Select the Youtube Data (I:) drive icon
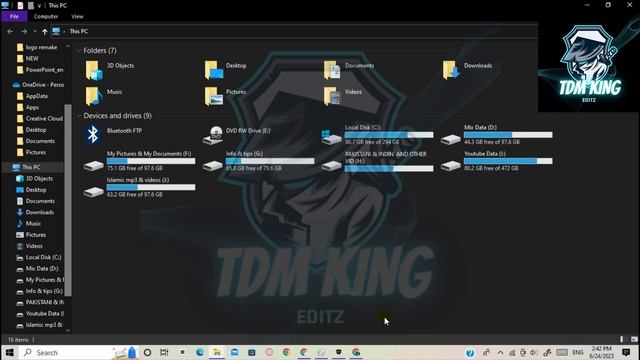The image size is (640, 360). (x=451, y=165)
